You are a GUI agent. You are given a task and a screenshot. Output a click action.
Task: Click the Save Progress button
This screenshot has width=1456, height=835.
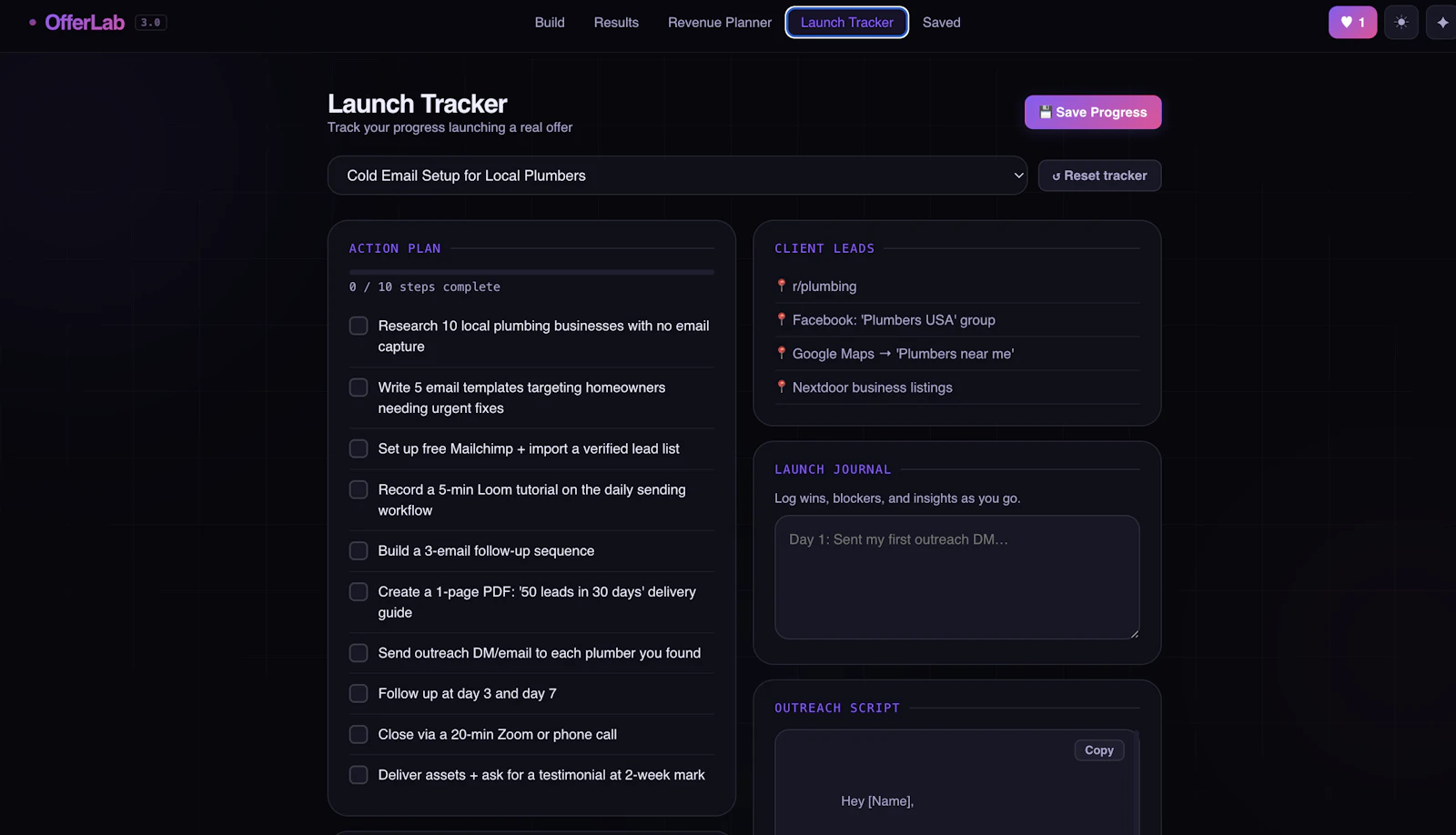pyautogui.click(x=1093, y=112)
